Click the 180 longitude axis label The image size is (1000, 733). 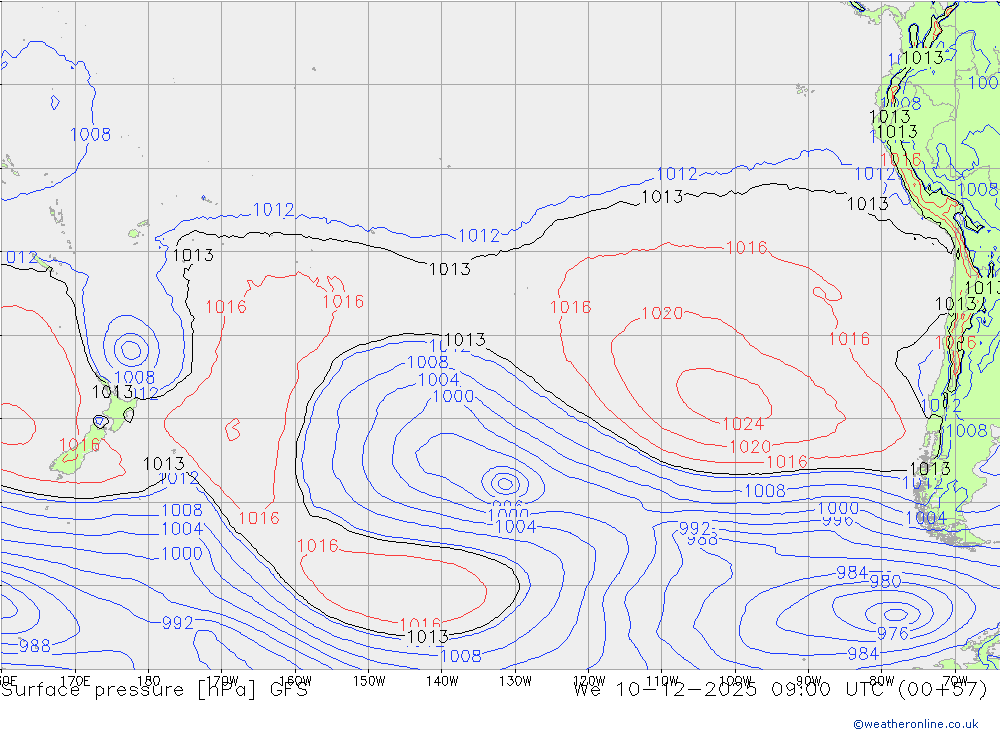[x=148, y=680]
